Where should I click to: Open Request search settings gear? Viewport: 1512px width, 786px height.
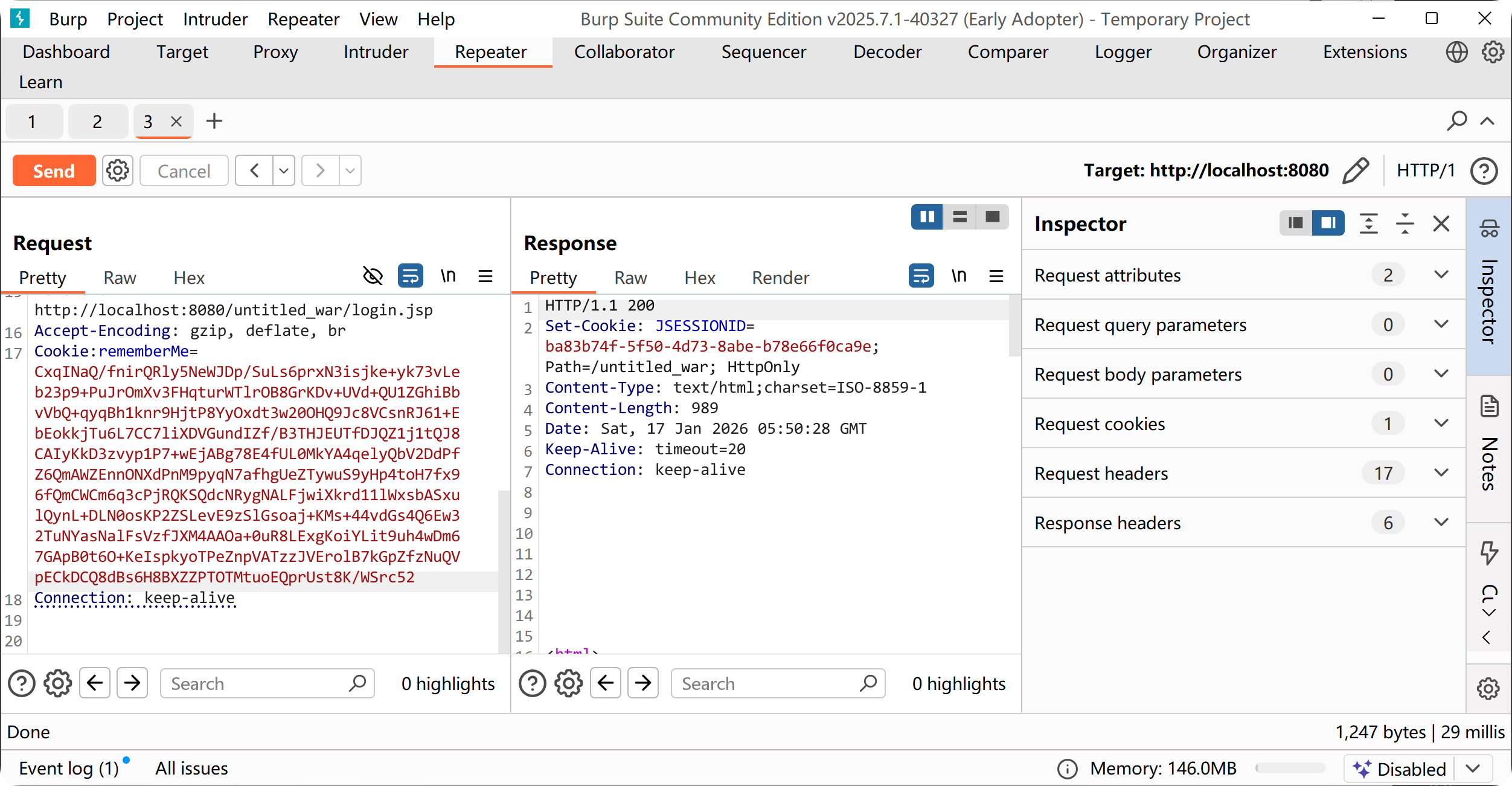[x=58, y=683]
